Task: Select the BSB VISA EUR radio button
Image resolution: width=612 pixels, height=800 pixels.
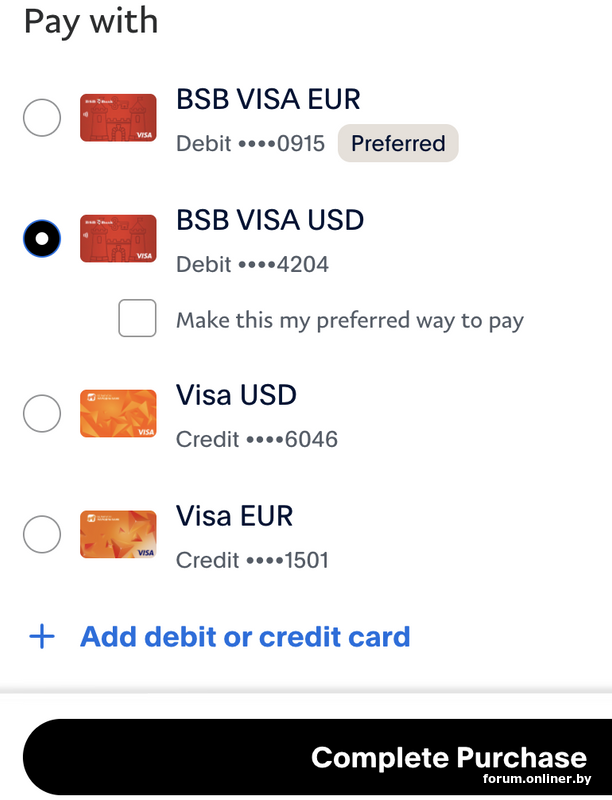Action: 42,118
